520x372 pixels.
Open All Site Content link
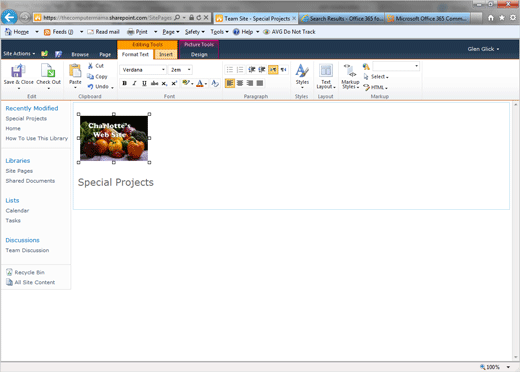35,282
